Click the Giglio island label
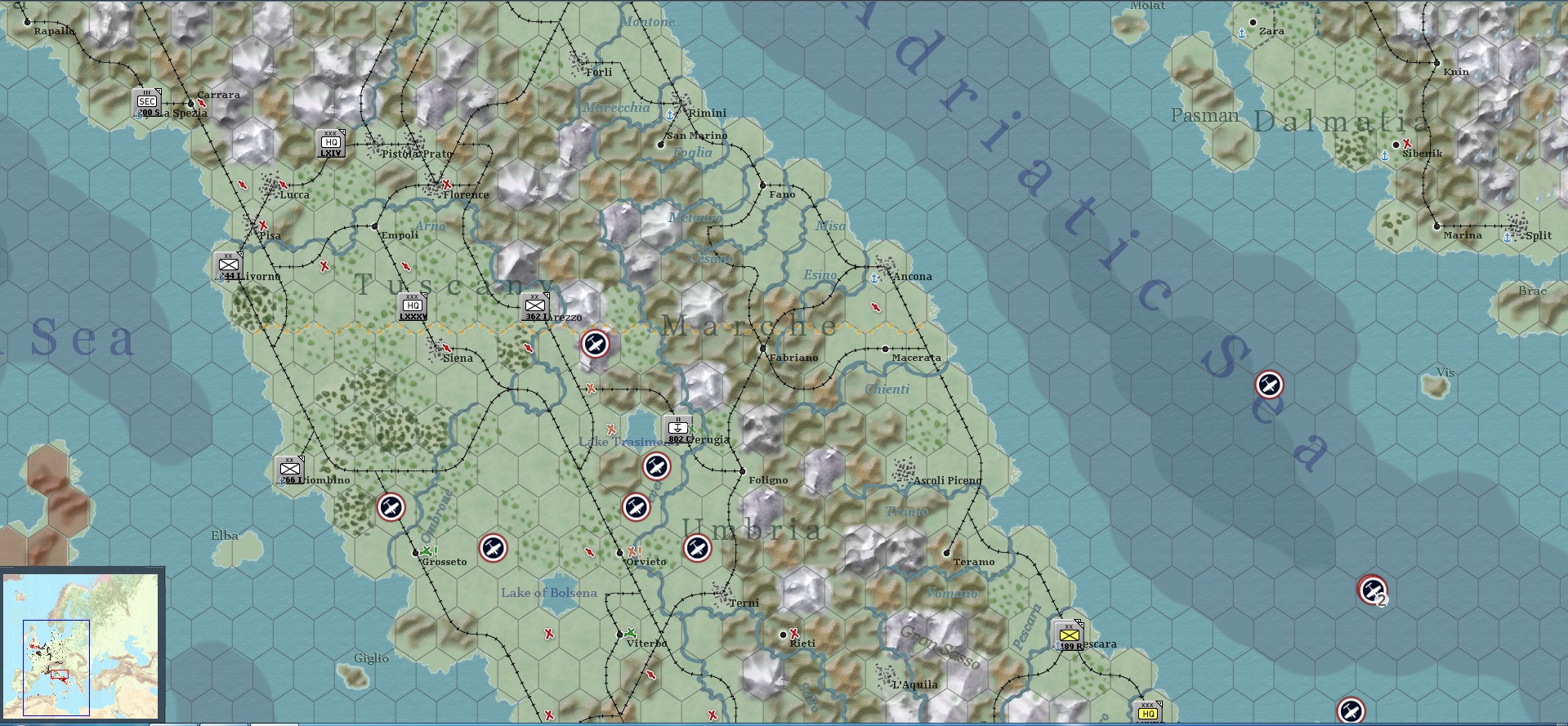This screenshot has height=726, width=1568. [372, 658]
